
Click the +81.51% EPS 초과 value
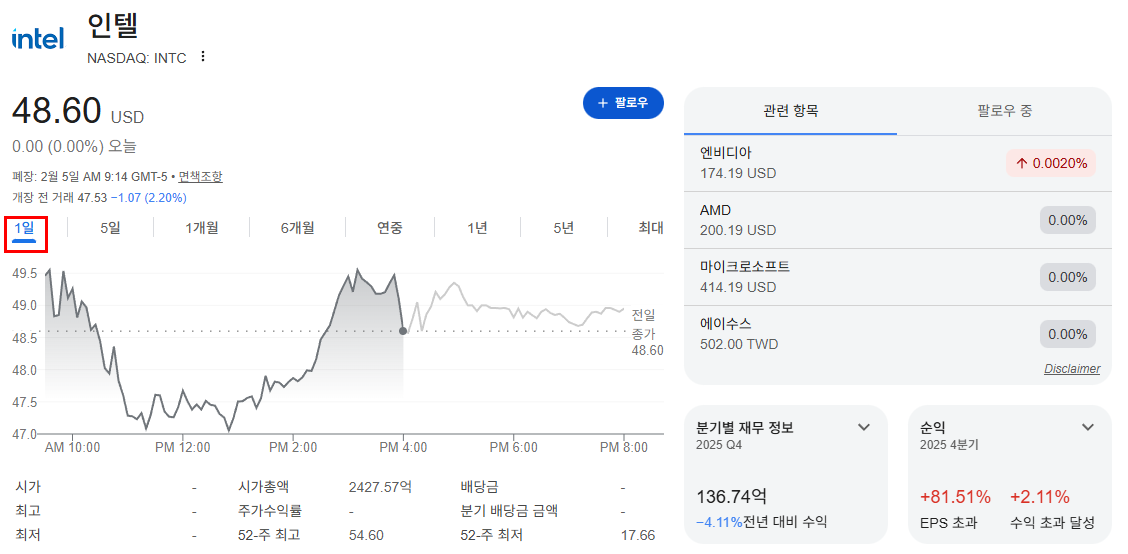tap(955, 496)
